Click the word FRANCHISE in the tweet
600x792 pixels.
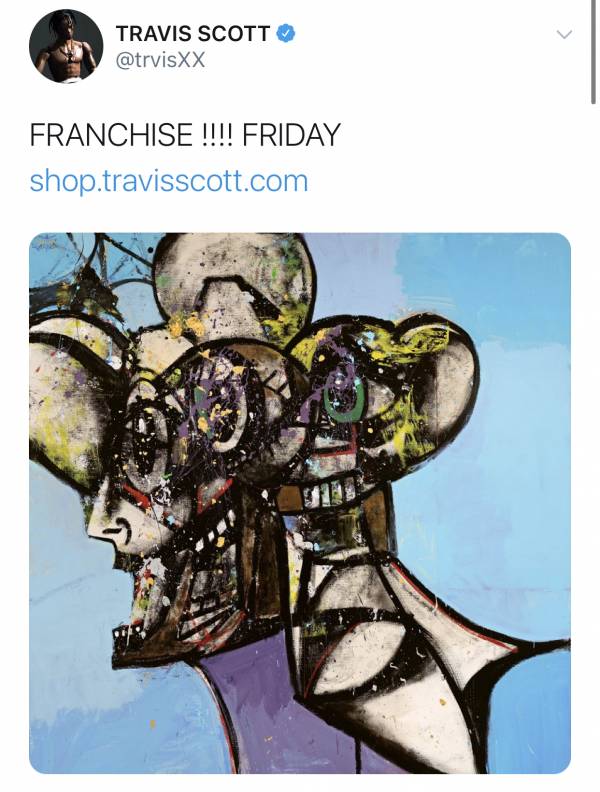111,135
